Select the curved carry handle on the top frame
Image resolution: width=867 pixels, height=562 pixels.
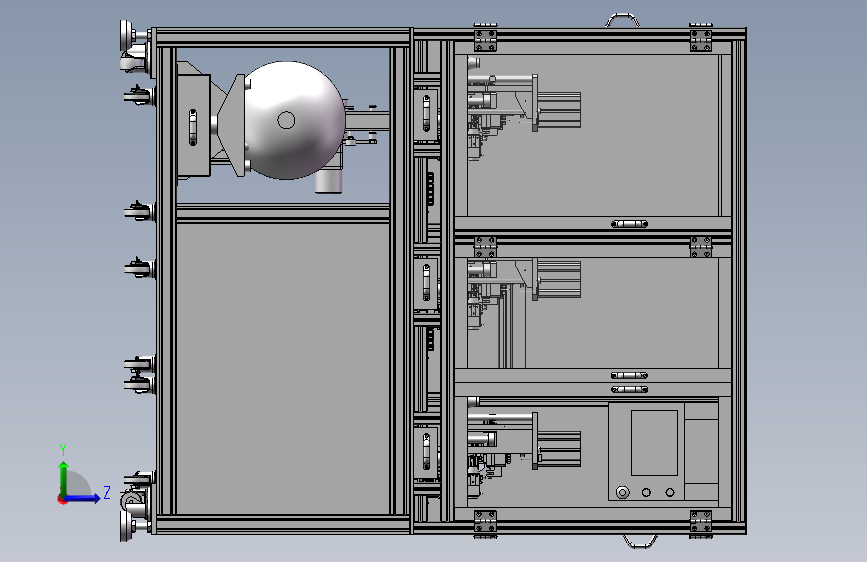pos(623,20)
